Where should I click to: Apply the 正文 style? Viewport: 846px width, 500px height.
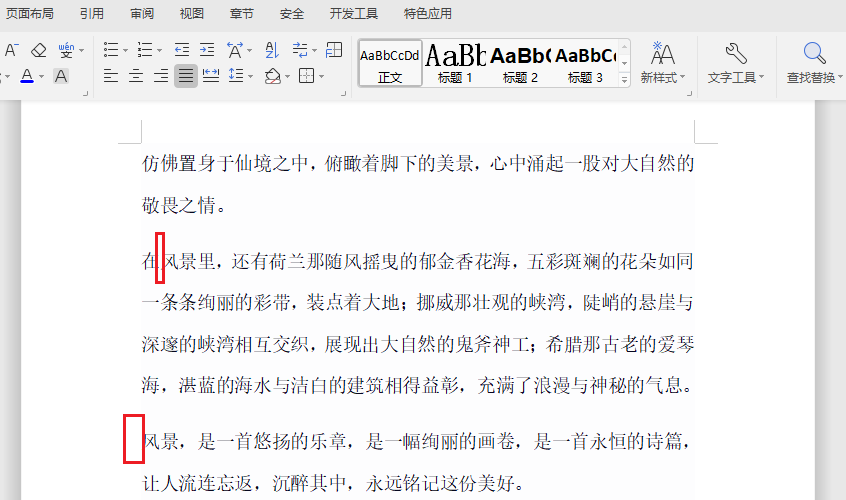[390, 63]
